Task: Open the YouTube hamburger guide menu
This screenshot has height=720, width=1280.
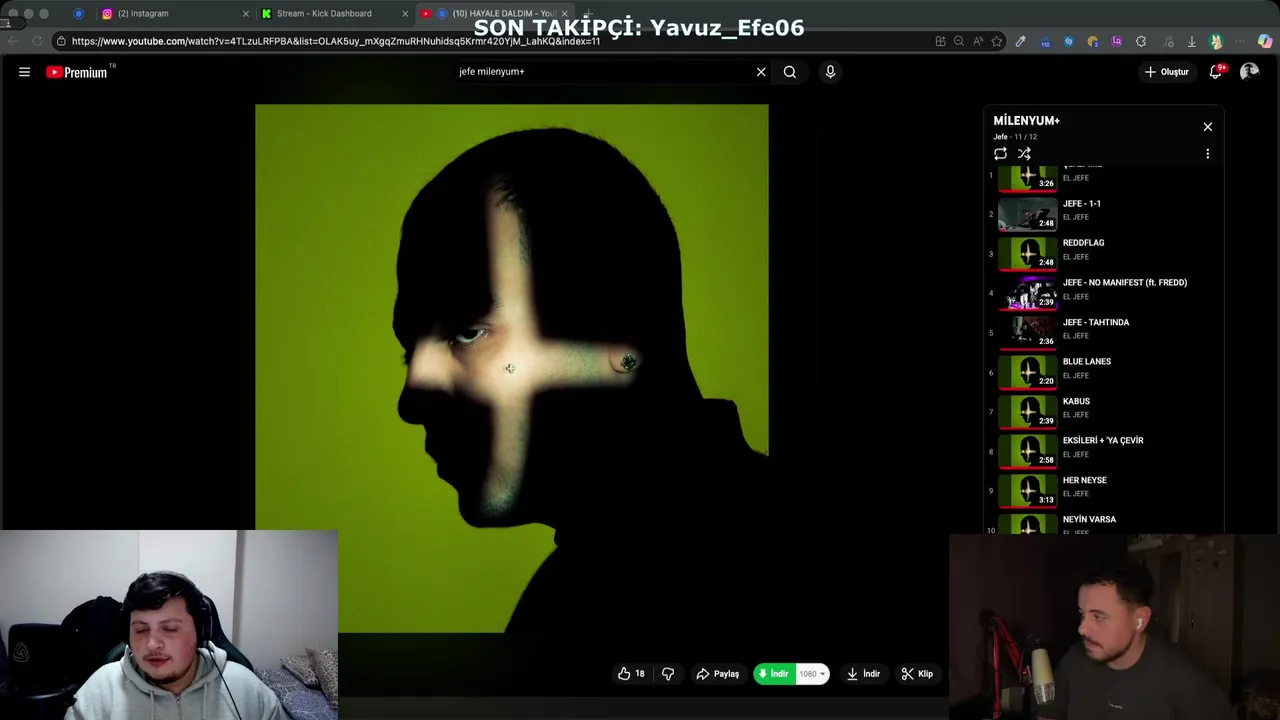Action: coord(24,72)
